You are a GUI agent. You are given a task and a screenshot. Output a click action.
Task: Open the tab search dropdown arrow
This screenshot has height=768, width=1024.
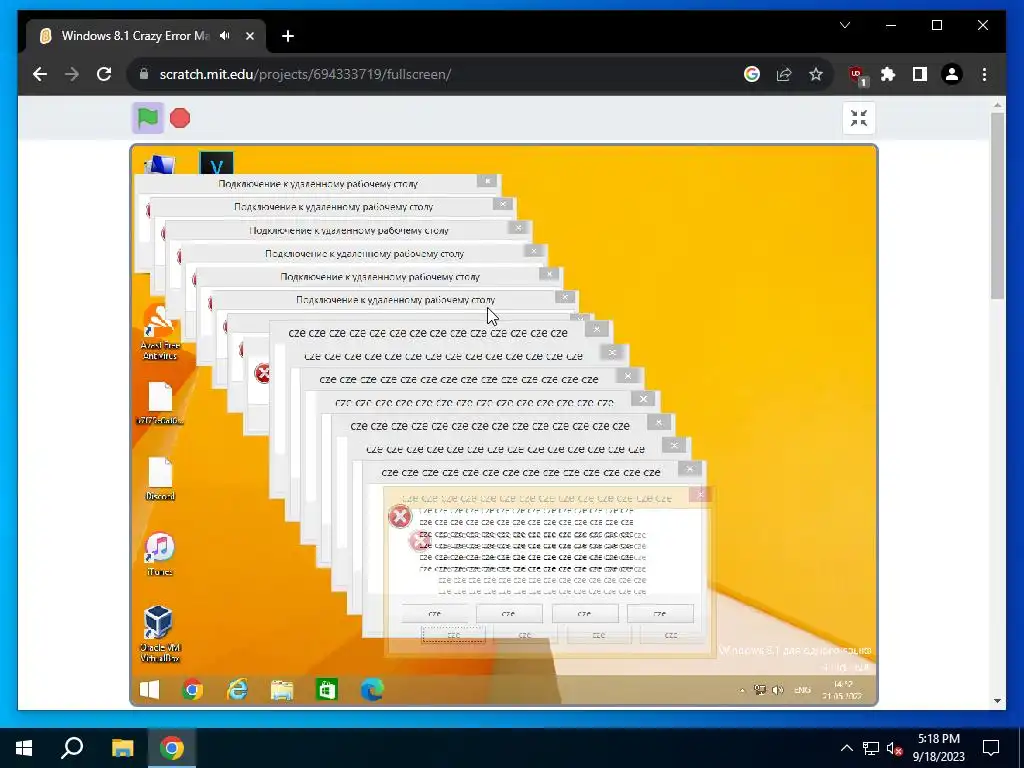(845, 25)
